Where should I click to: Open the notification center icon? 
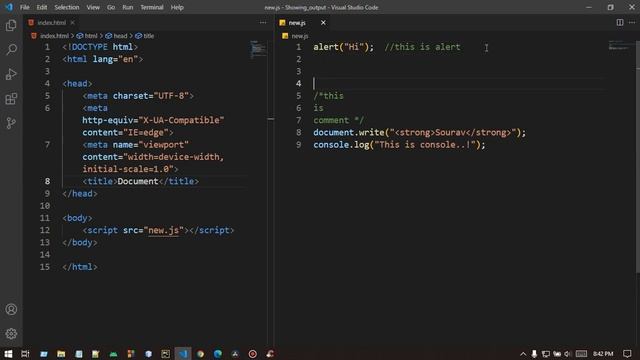tap(627, 354)
